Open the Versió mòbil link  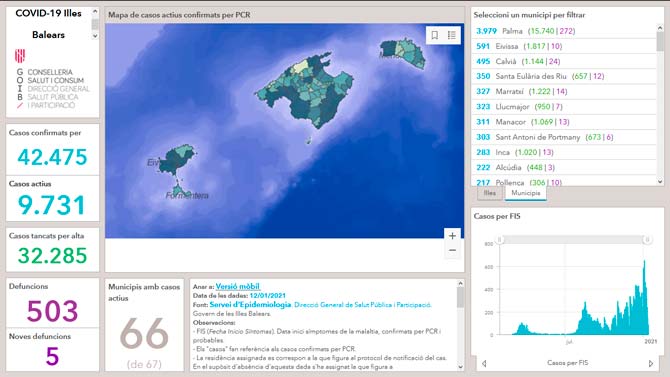click(238, 286)
